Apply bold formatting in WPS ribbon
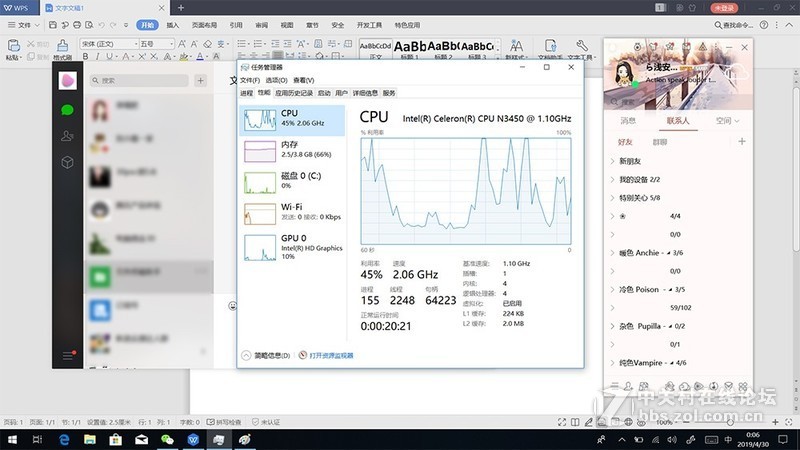This screenshot has height=450, width=800. pos(86,57)
